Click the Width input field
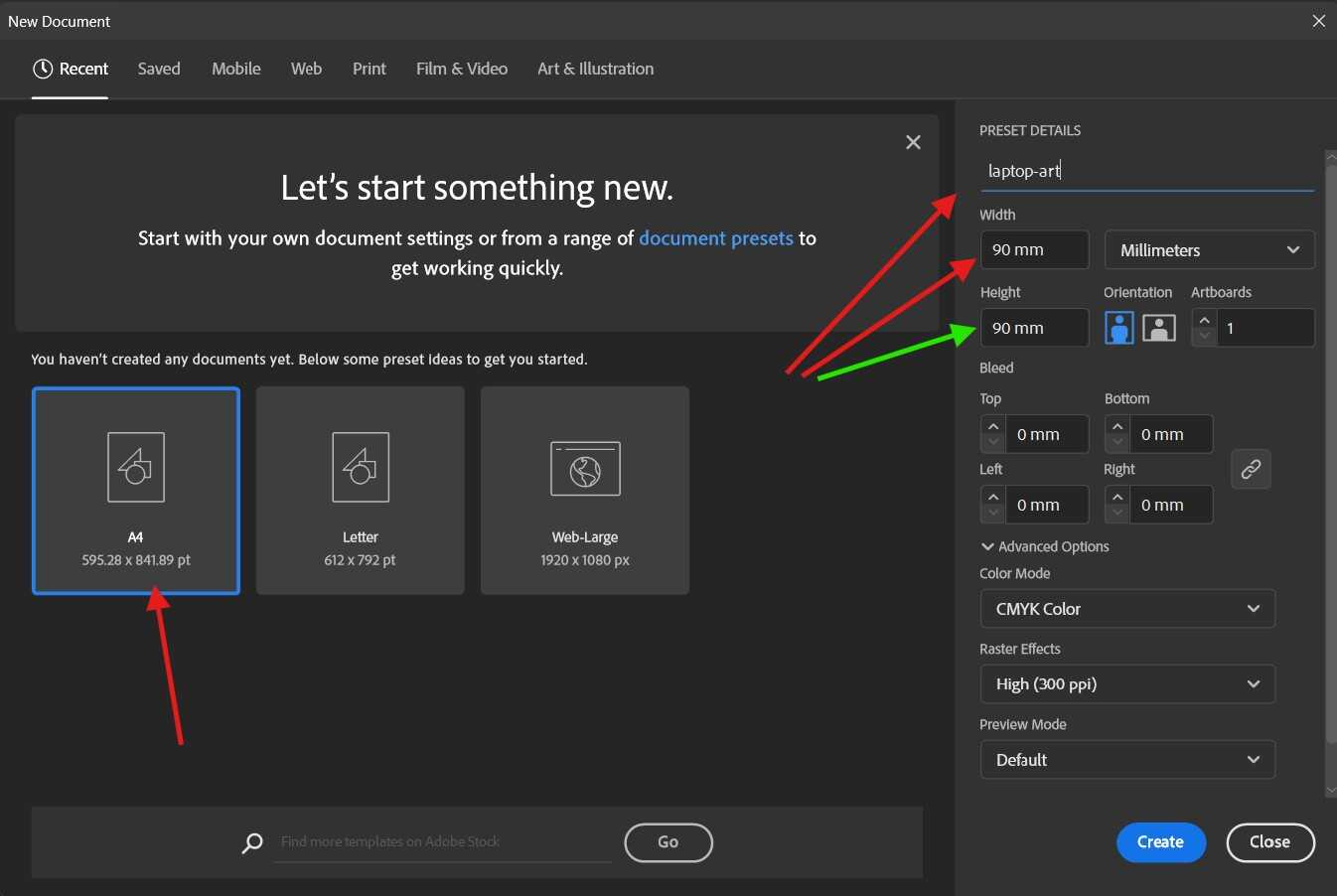The width and height of the screenshot is (1337, 896). [1034, 250]
